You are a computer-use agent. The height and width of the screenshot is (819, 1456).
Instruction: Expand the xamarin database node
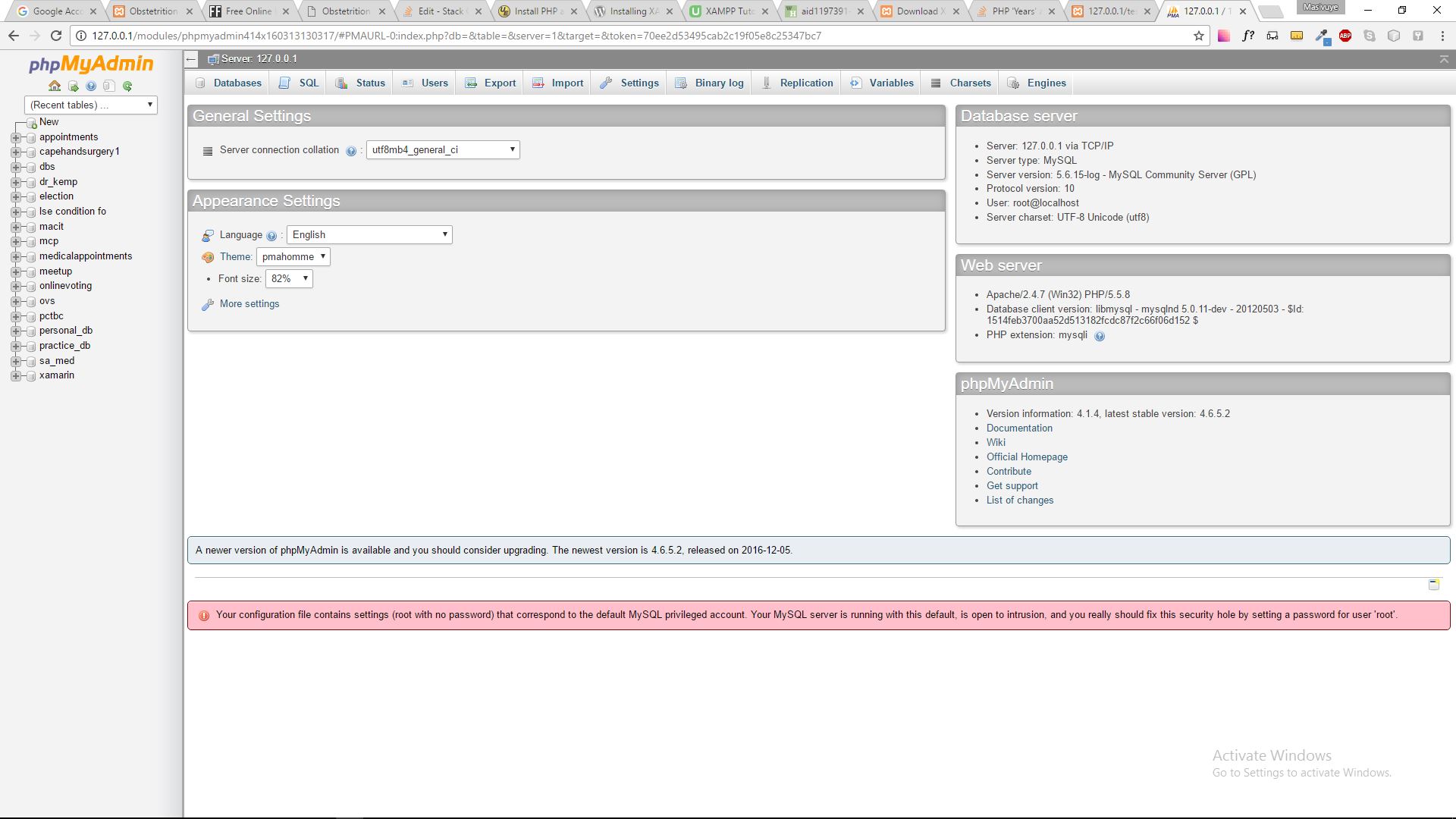(15, 376)
